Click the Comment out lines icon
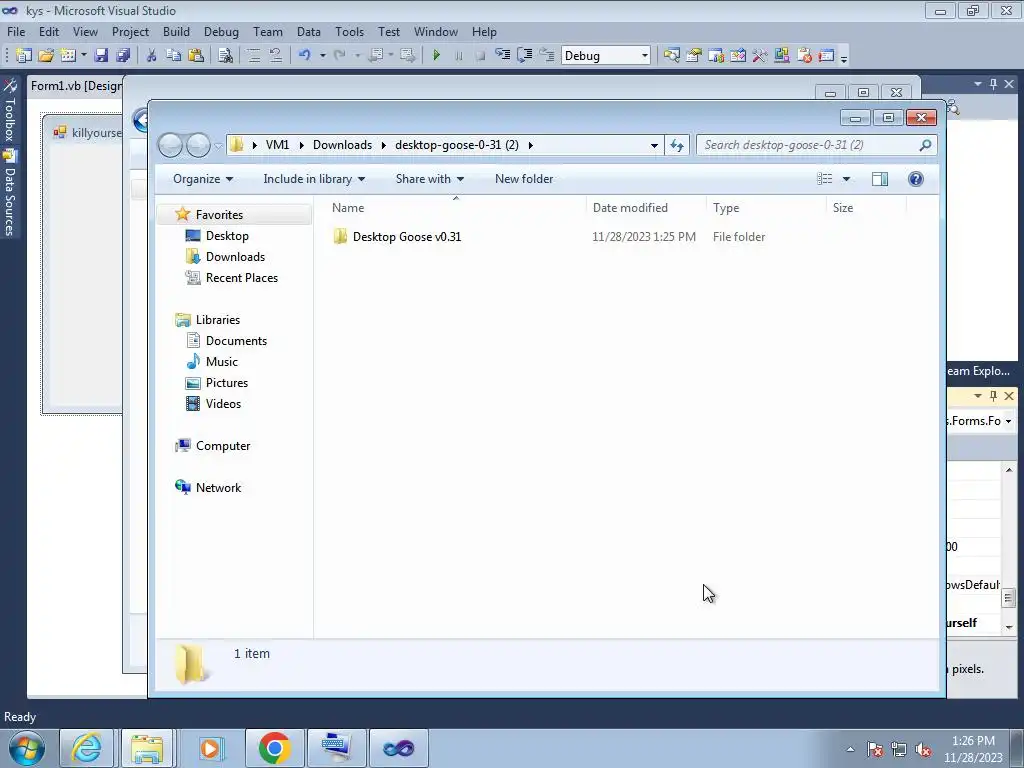 pos(254,56)
